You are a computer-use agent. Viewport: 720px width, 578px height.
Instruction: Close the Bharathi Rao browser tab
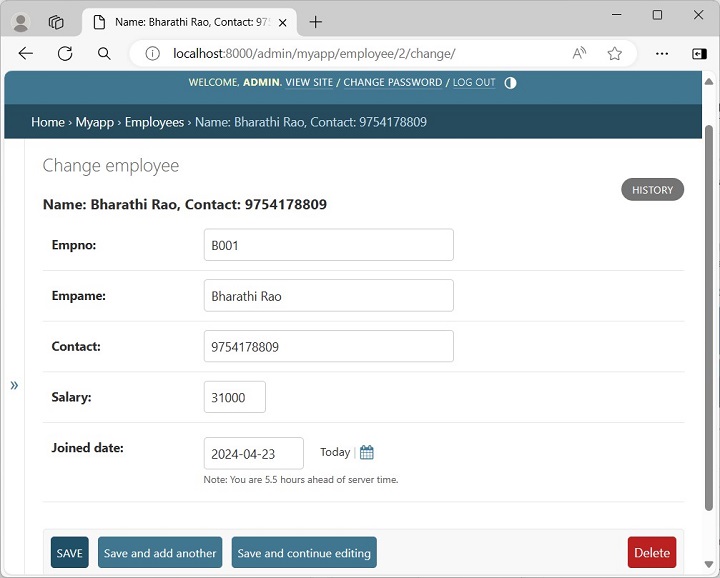pyautogui.click(x=283, y=22)
